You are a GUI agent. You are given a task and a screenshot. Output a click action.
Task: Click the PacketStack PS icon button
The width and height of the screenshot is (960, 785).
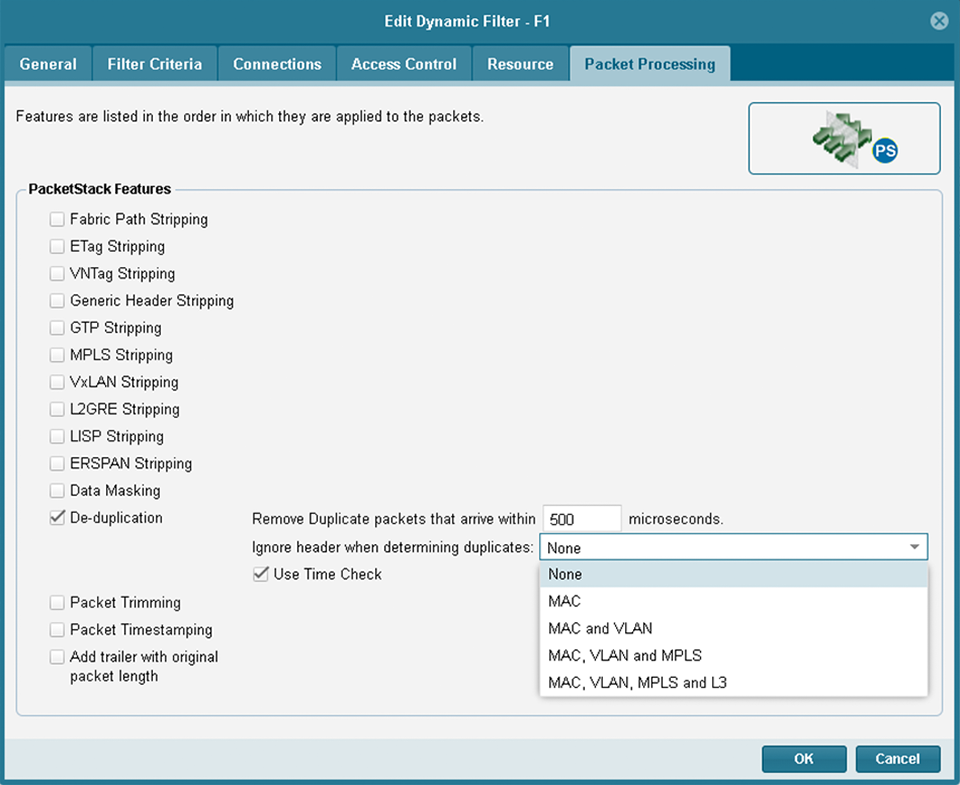click(x=844, y=139)
